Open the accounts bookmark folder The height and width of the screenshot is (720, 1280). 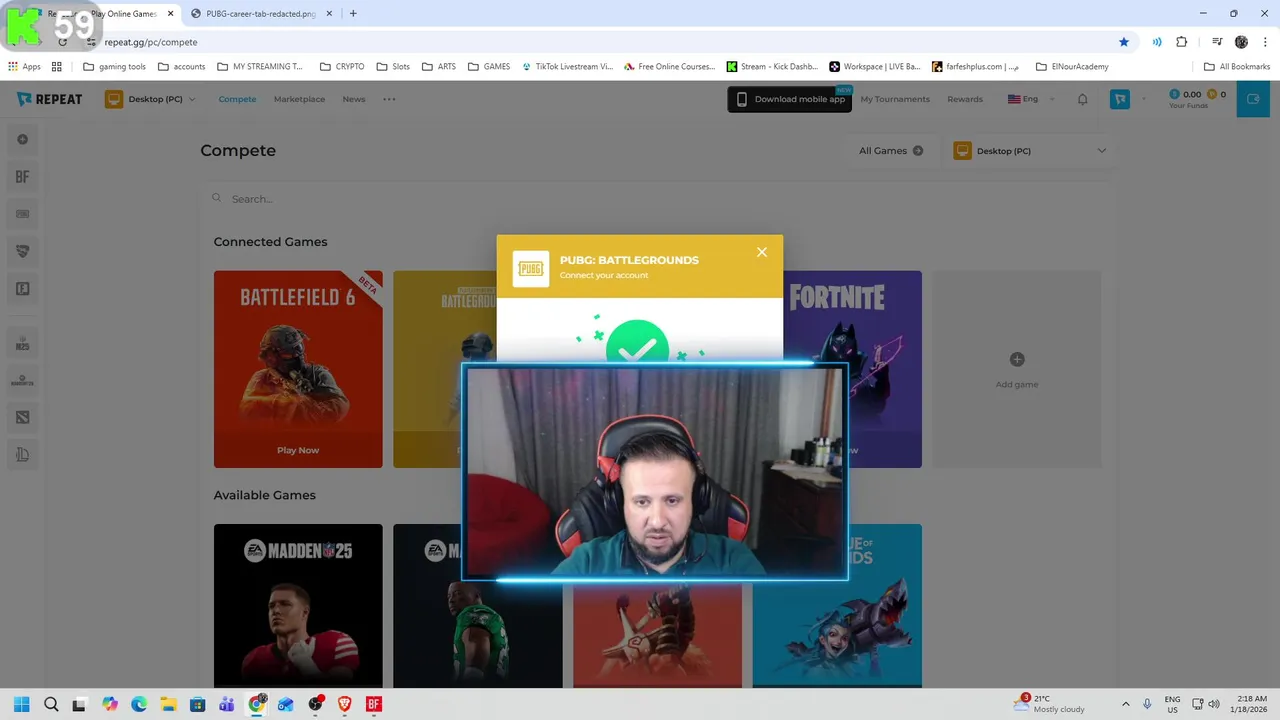coord(181,67)
